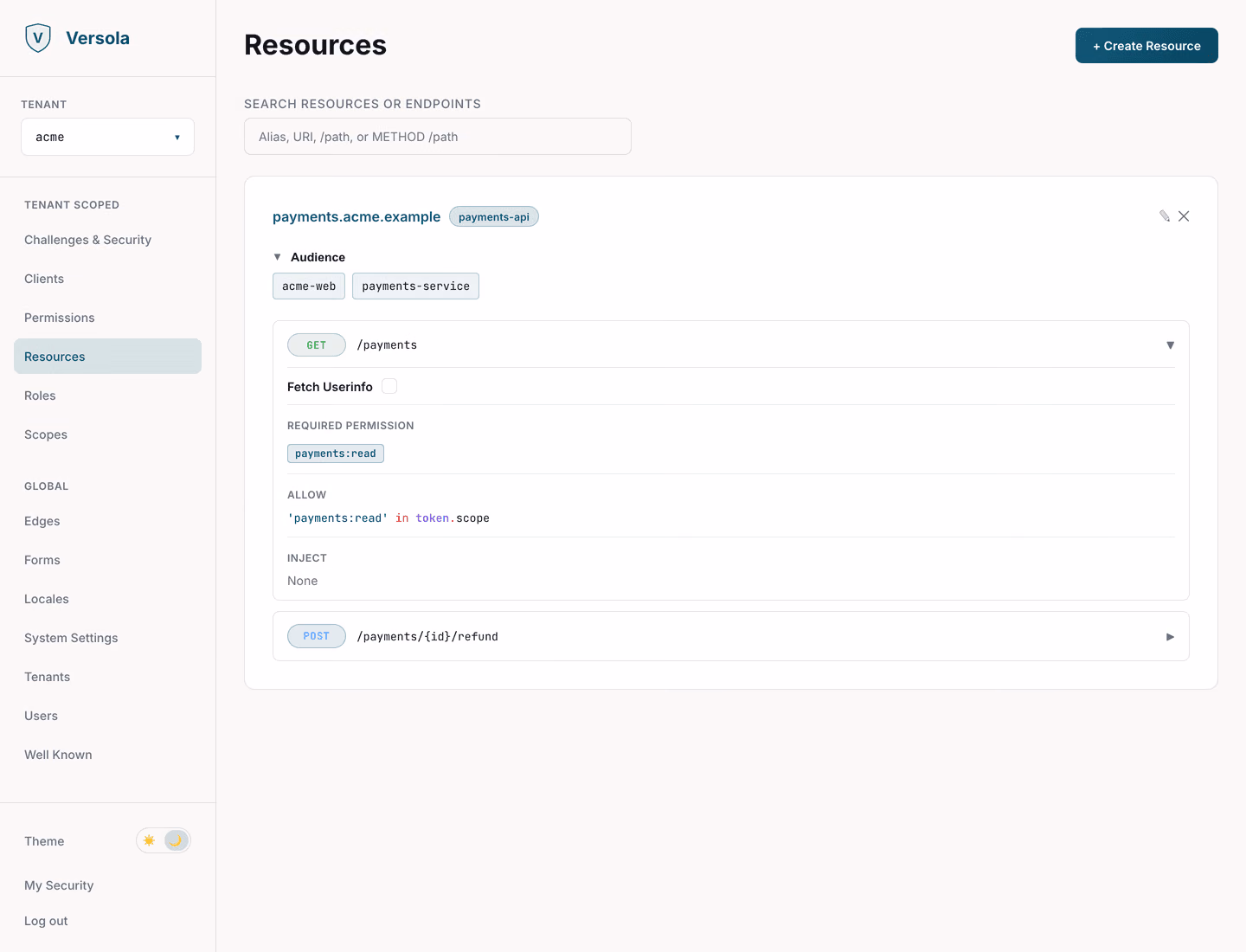Viewport: 1246px width, 952px height.
Task: Open Well Known page
Action: [x=58, y=755]
